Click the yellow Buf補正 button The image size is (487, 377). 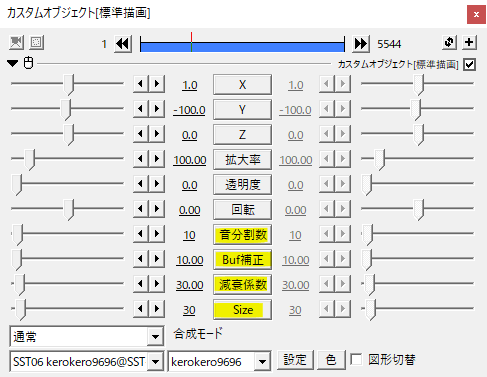click(242, 260)
